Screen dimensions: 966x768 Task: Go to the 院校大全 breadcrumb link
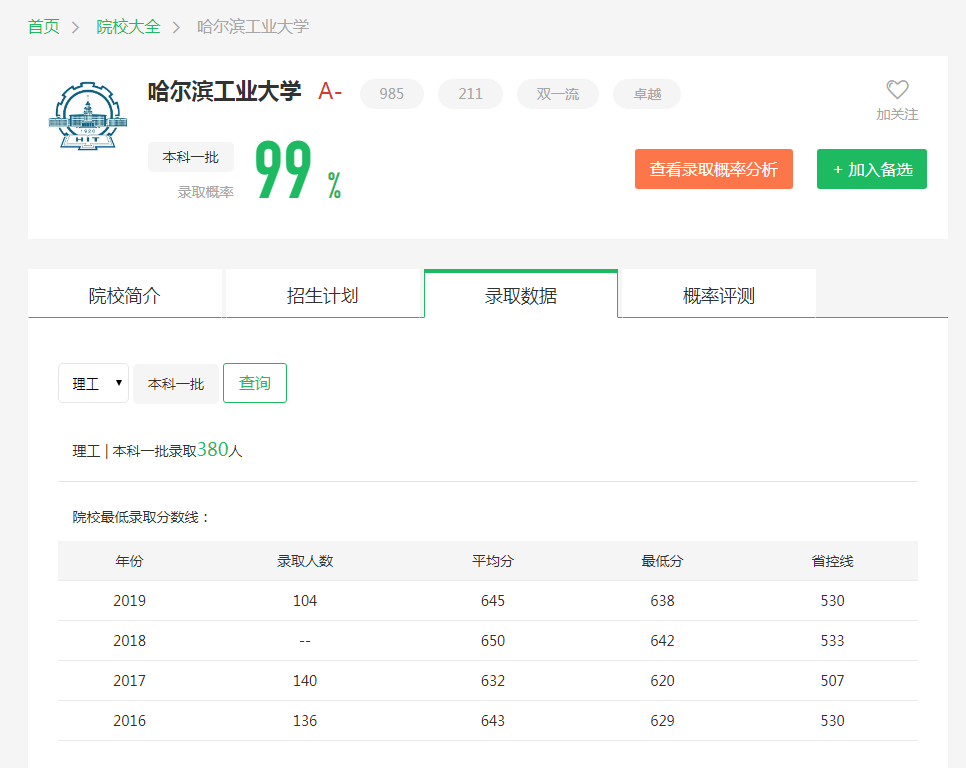(x=128, y=26)
